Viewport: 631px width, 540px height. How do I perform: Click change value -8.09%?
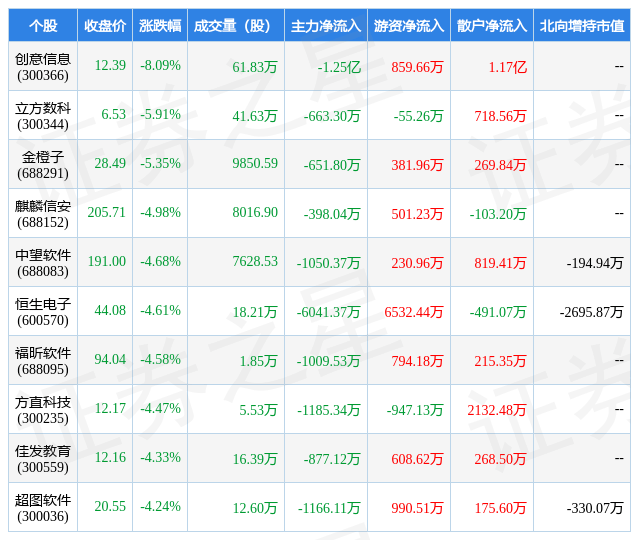(160, 65)
